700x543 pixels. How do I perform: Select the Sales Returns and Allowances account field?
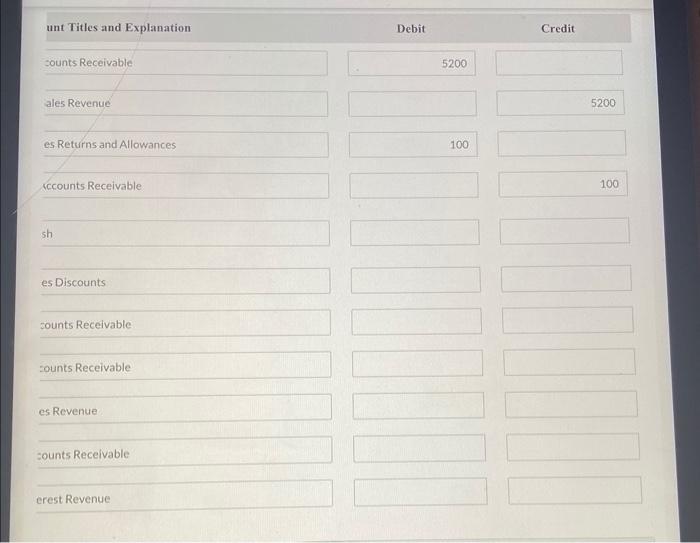(186, 145)
